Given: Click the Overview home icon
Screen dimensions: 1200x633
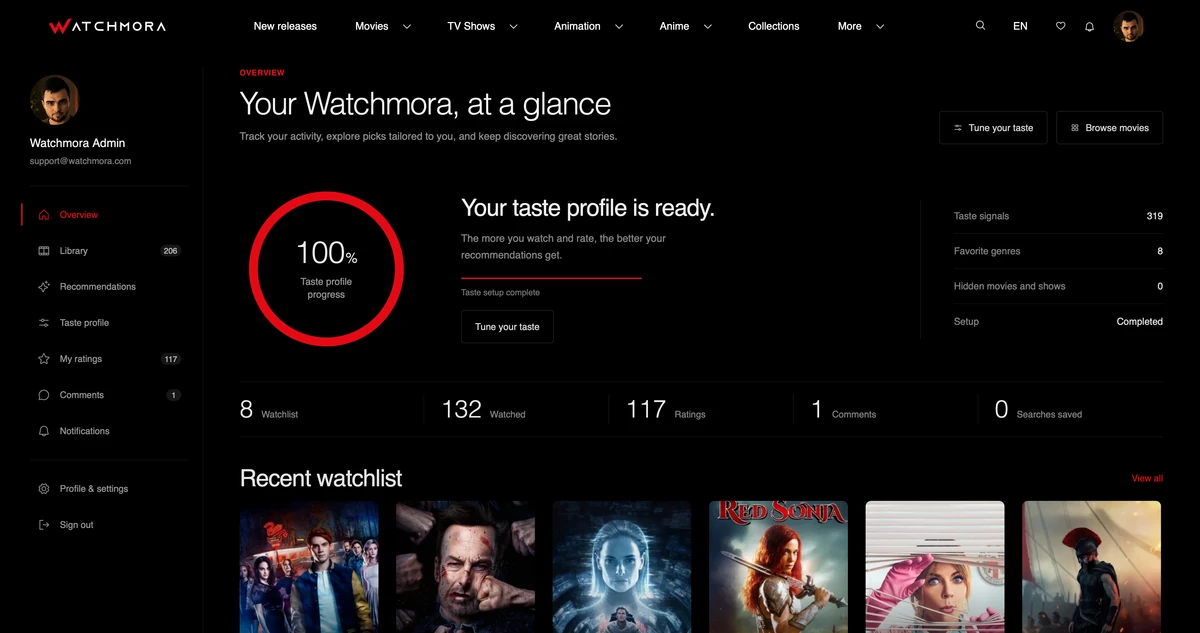Looking at the screenshot, I should click(x=44, y=215).
